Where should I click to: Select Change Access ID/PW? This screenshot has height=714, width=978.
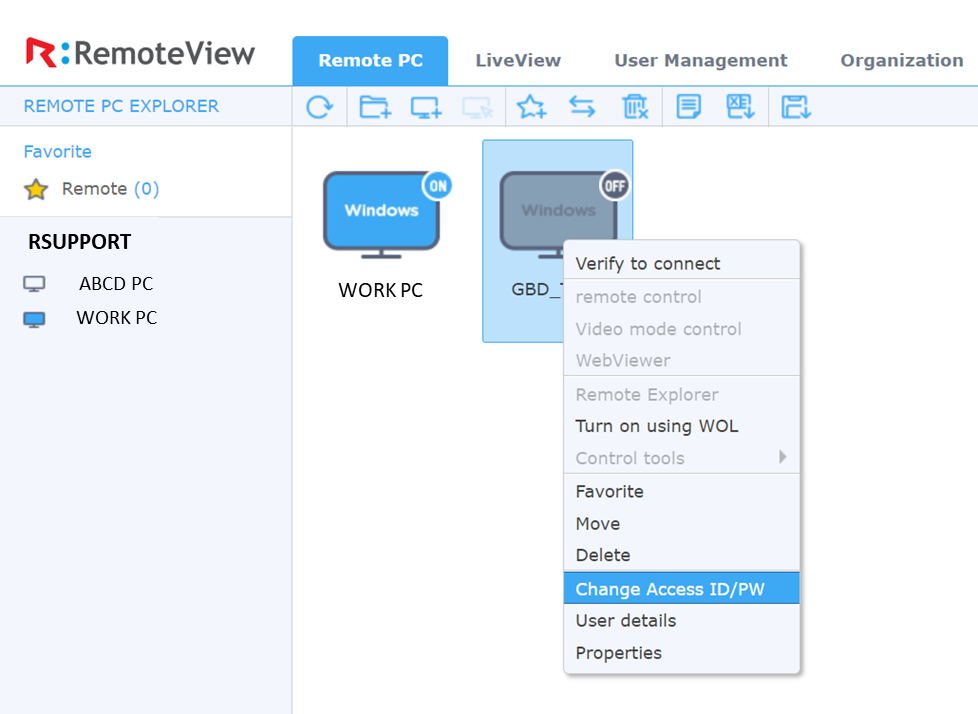pyautogui.click(x=681, y=588)
